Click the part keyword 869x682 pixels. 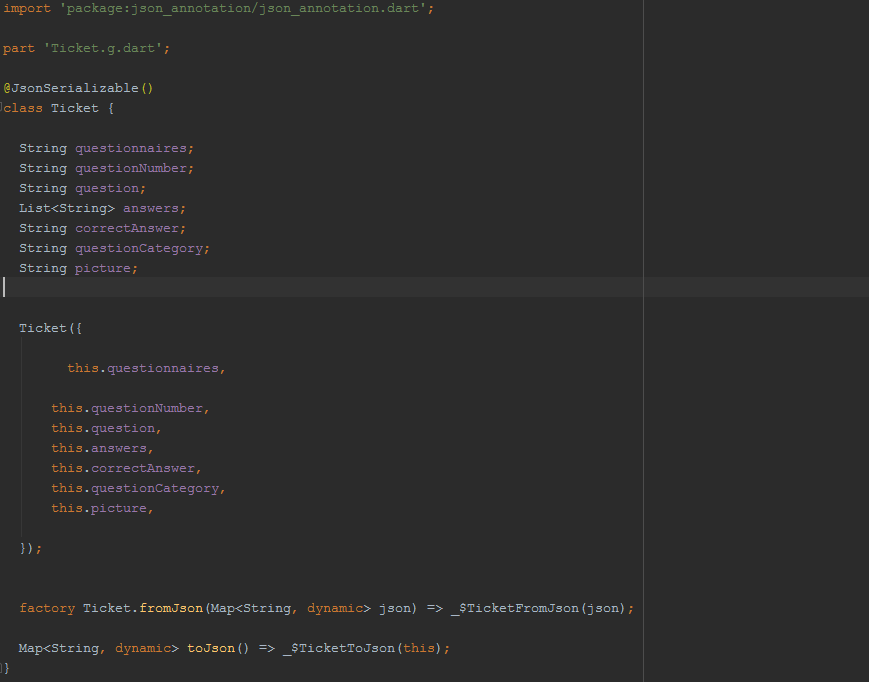(19, 49)
